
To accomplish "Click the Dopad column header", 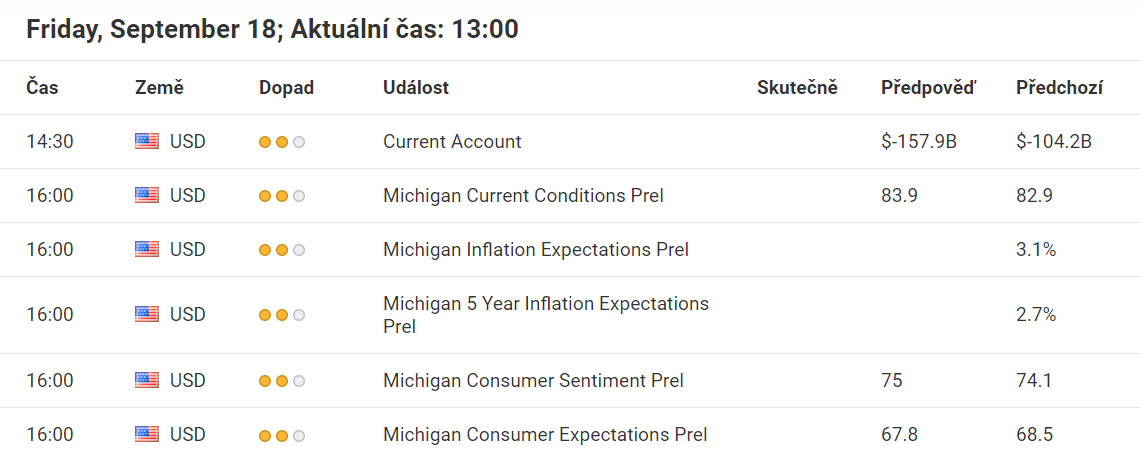I will pyautogui.click(x=287, y=88).
